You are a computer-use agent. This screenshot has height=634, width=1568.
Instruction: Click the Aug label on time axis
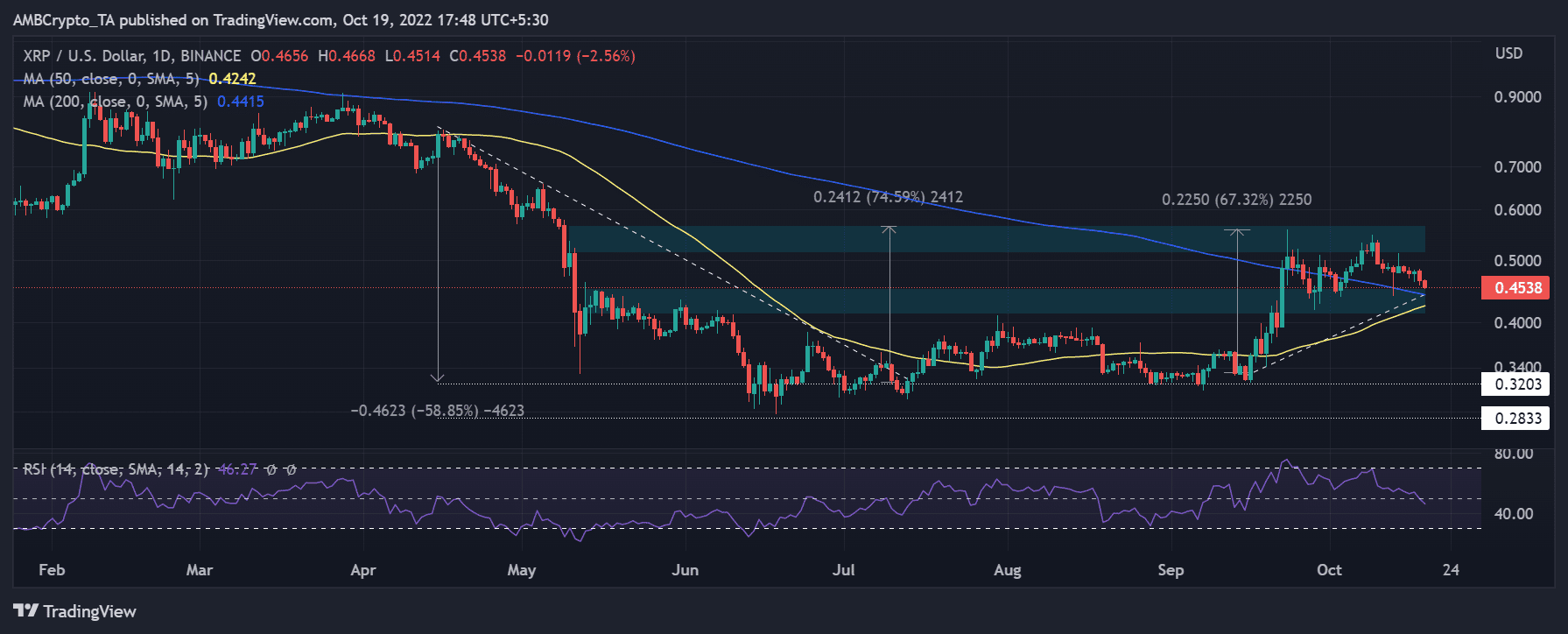click(1008, 570)
